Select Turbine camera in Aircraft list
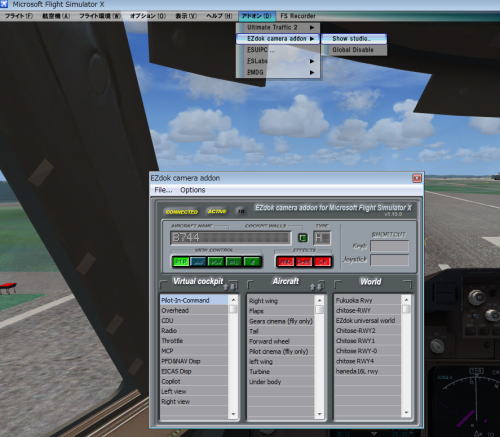Image resolution: width=500 pixels, height=437 pixels. pyautogui.click(x=281, y=372)
